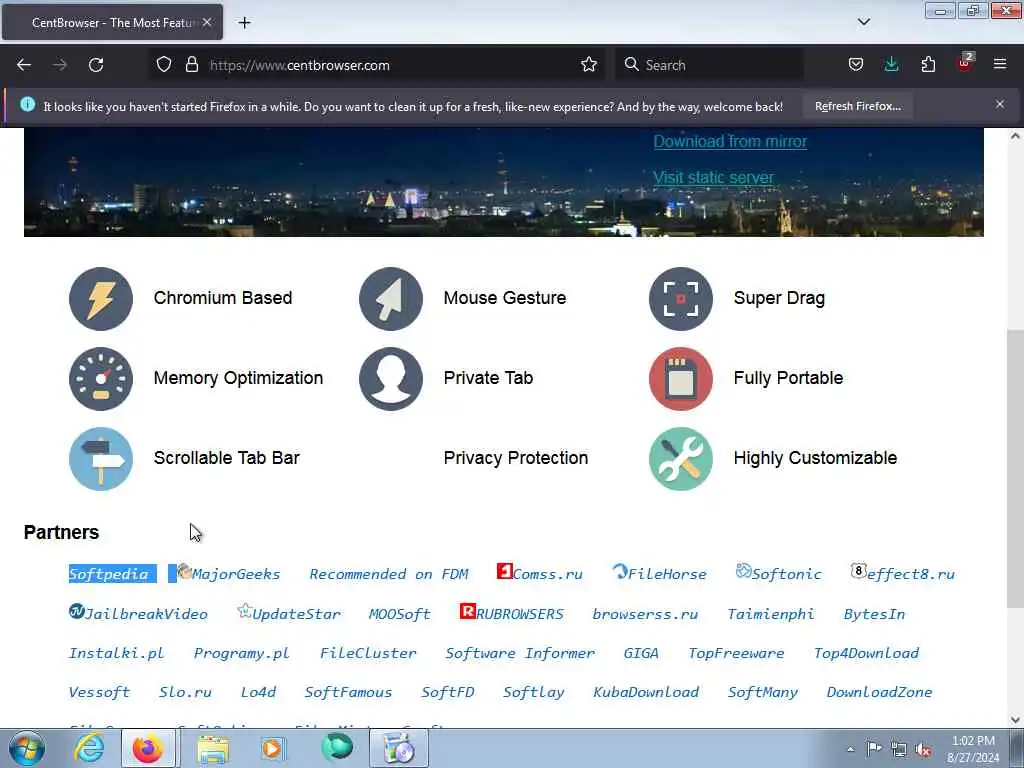Open Recommended on FDM link
The height and width of the screenshot is (768, 1024).
coord(389,574)
